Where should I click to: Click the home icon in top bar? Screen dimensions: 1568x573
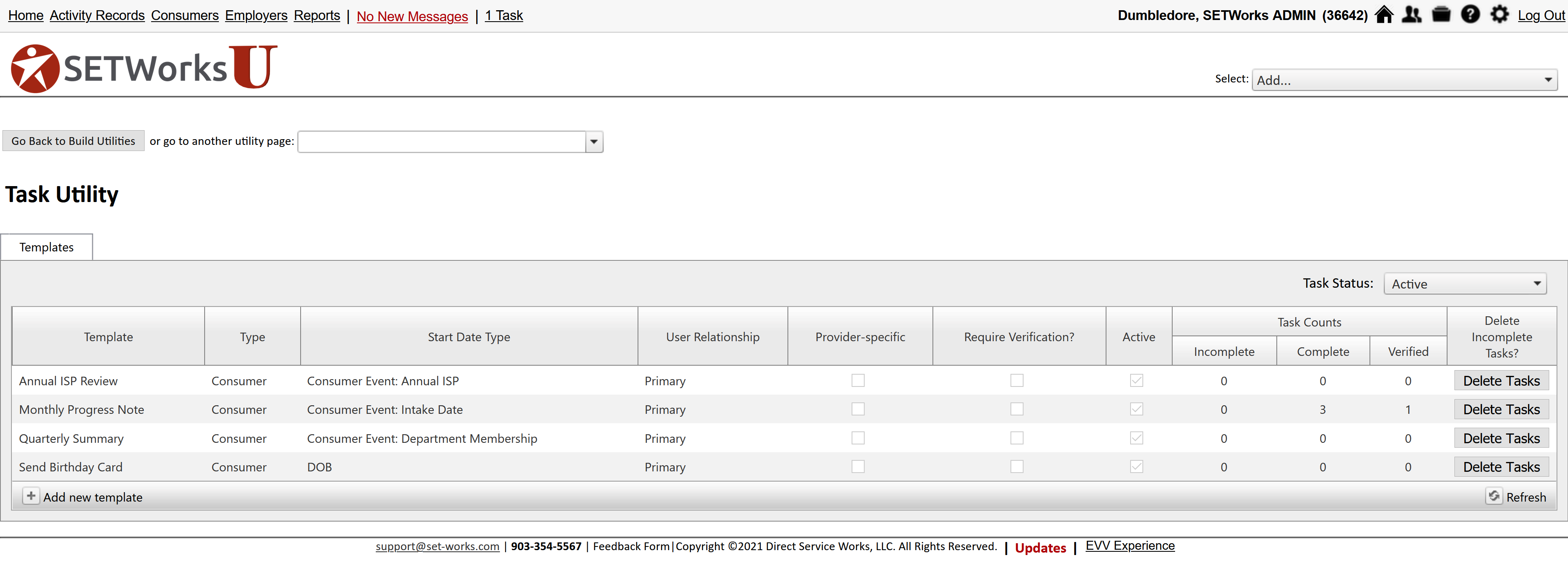pyautogui.click(x=1383, y=15)
